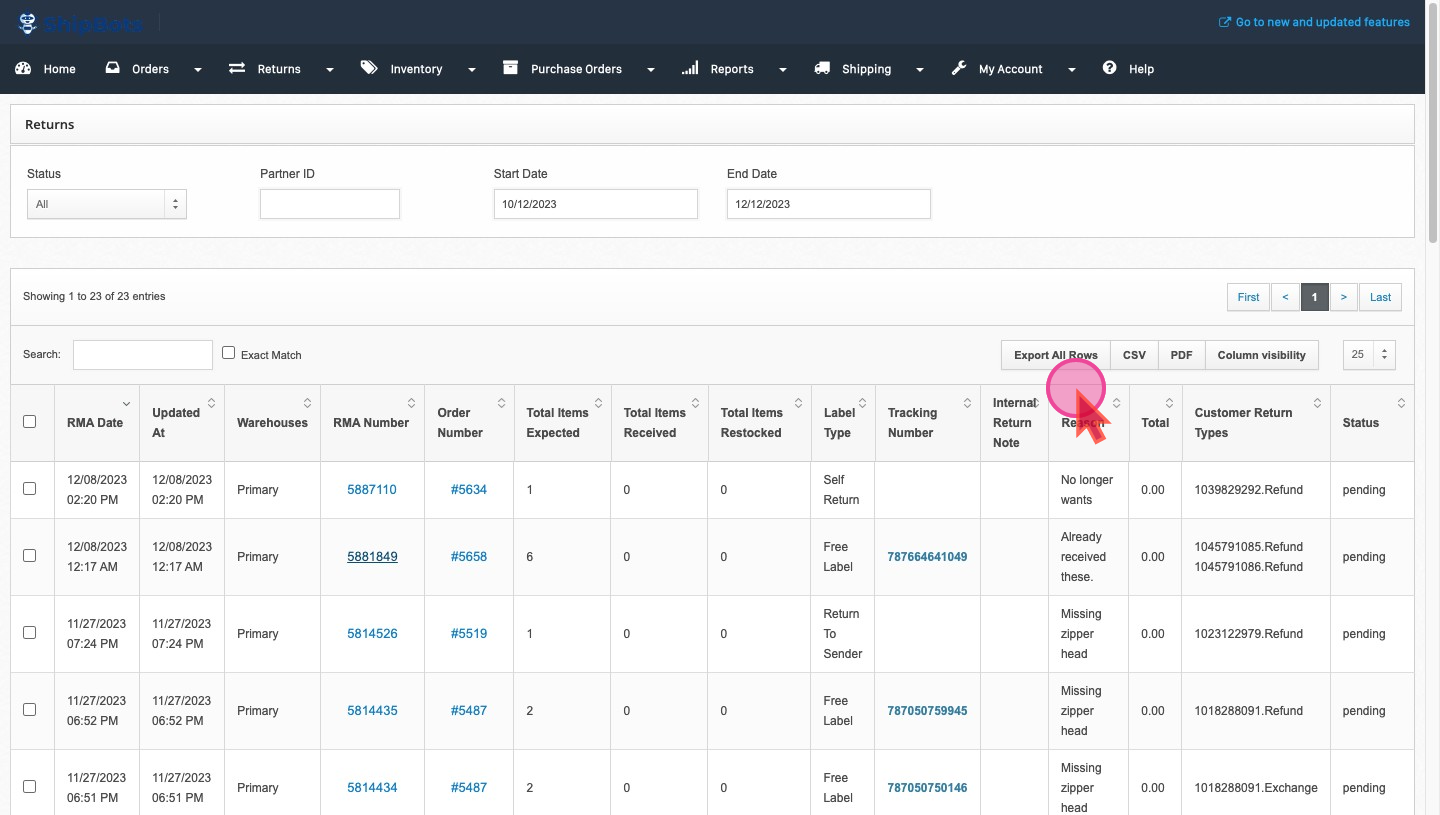This screenshot has height=815, width=1440.
Task: Go to Last page of results
Action: click(x=1380, y=297)
